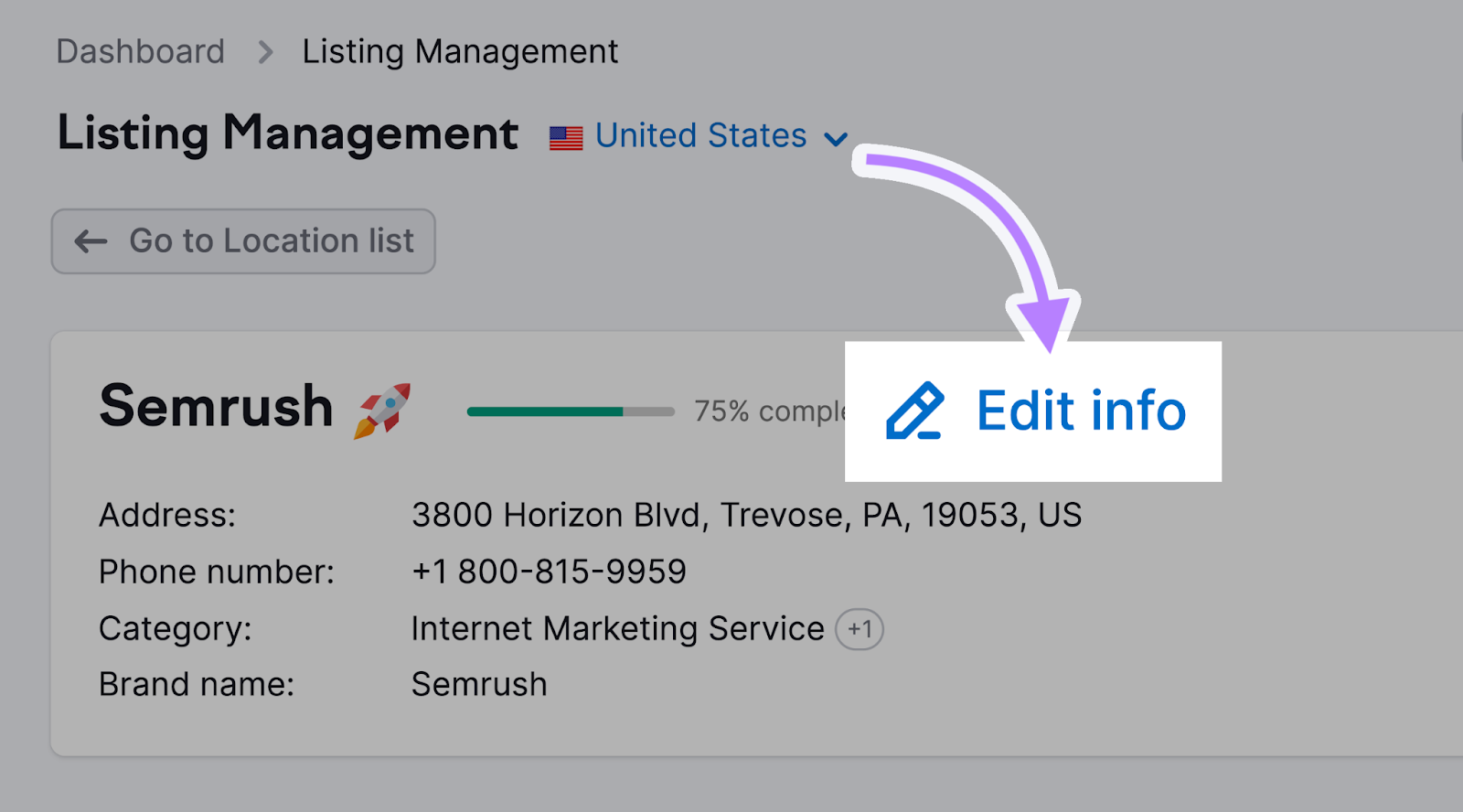Screen dimensions: 1463x812
Task: Click the left arrow icon in the location list button
Action: (91, 241)
